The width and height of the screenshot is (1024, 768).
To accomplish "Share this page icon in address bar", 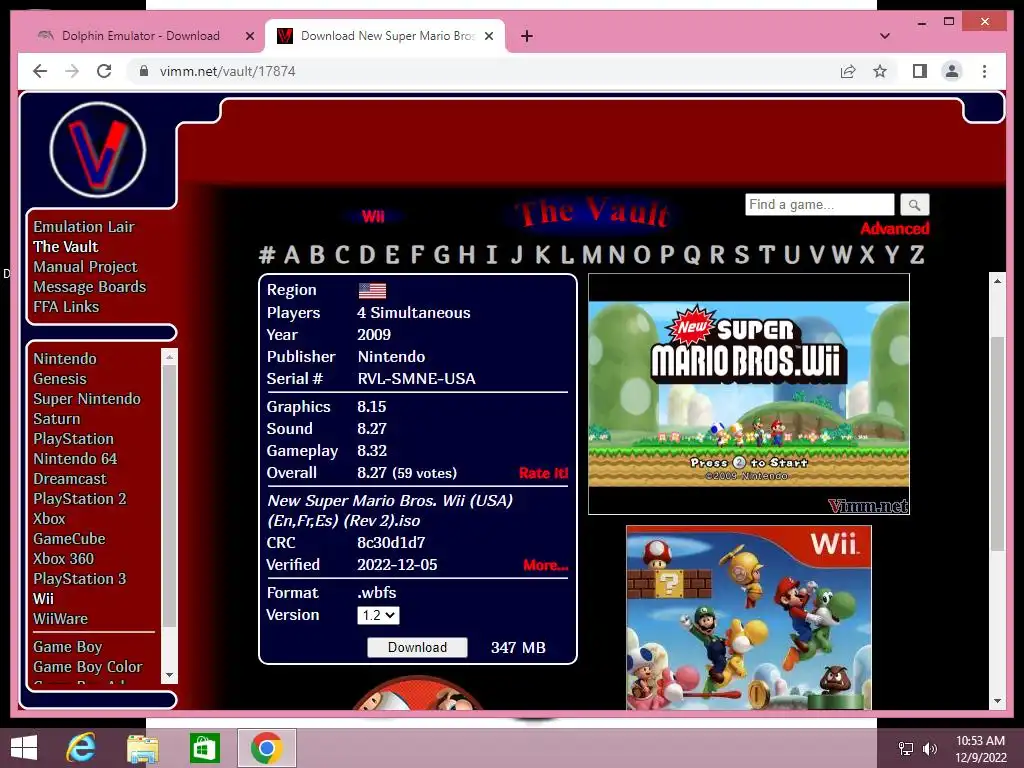I will point(848,71).
